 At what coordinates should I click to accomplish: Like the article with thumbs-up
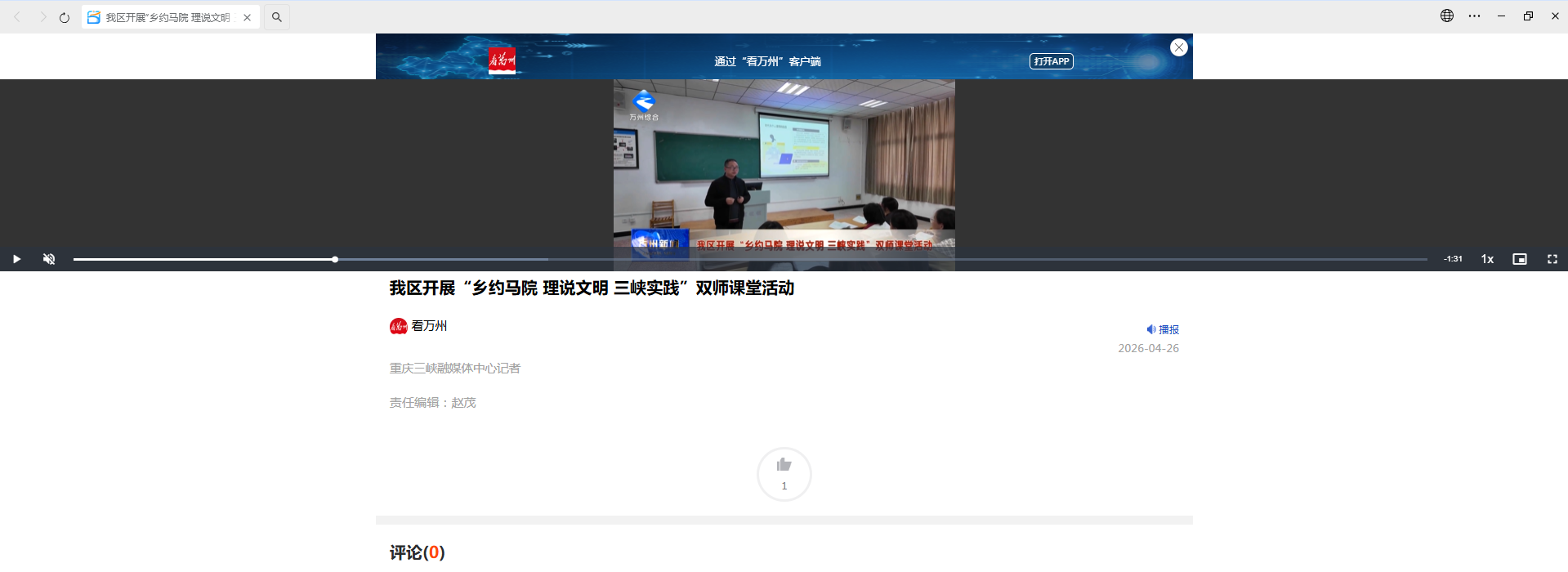pyautogui.click(x=784, y=473)
